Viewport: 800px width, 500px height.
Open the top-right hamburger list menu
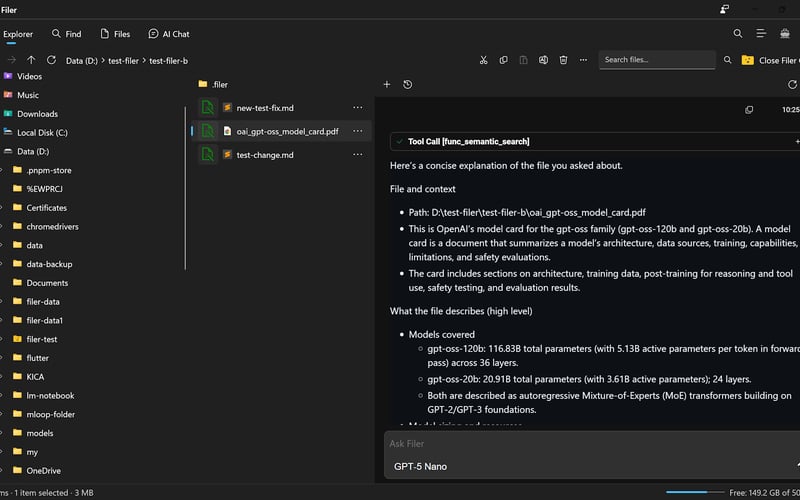coord(761,34)
